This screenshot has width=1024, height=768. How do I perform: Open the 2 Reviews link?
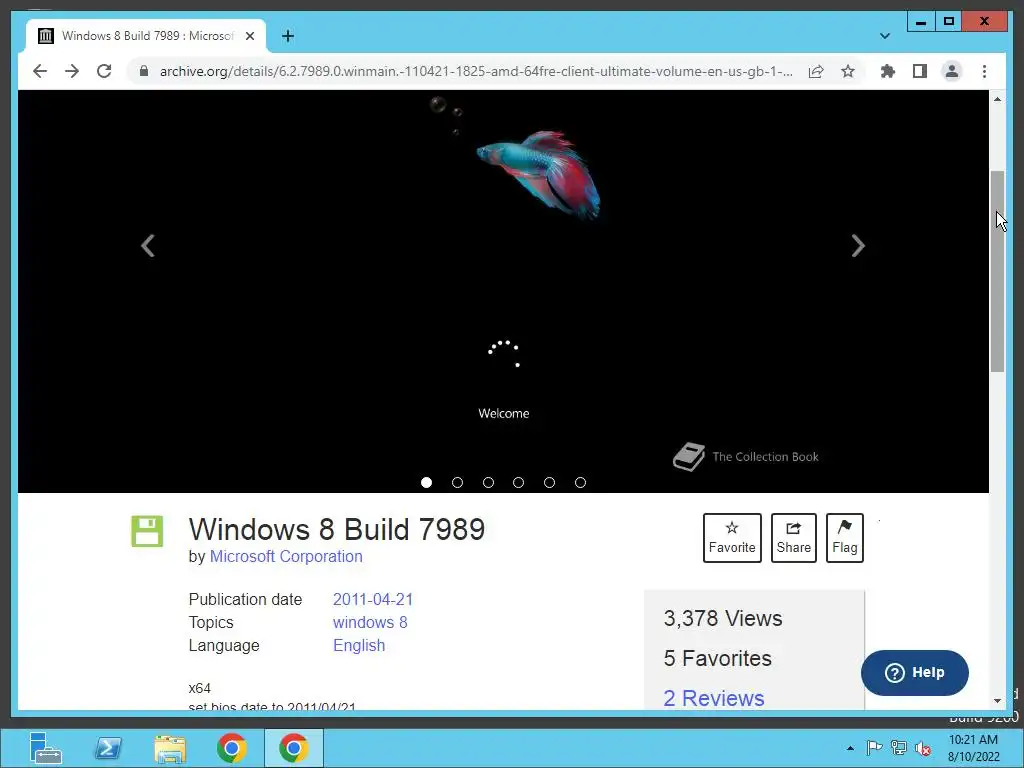pos(714,698)
